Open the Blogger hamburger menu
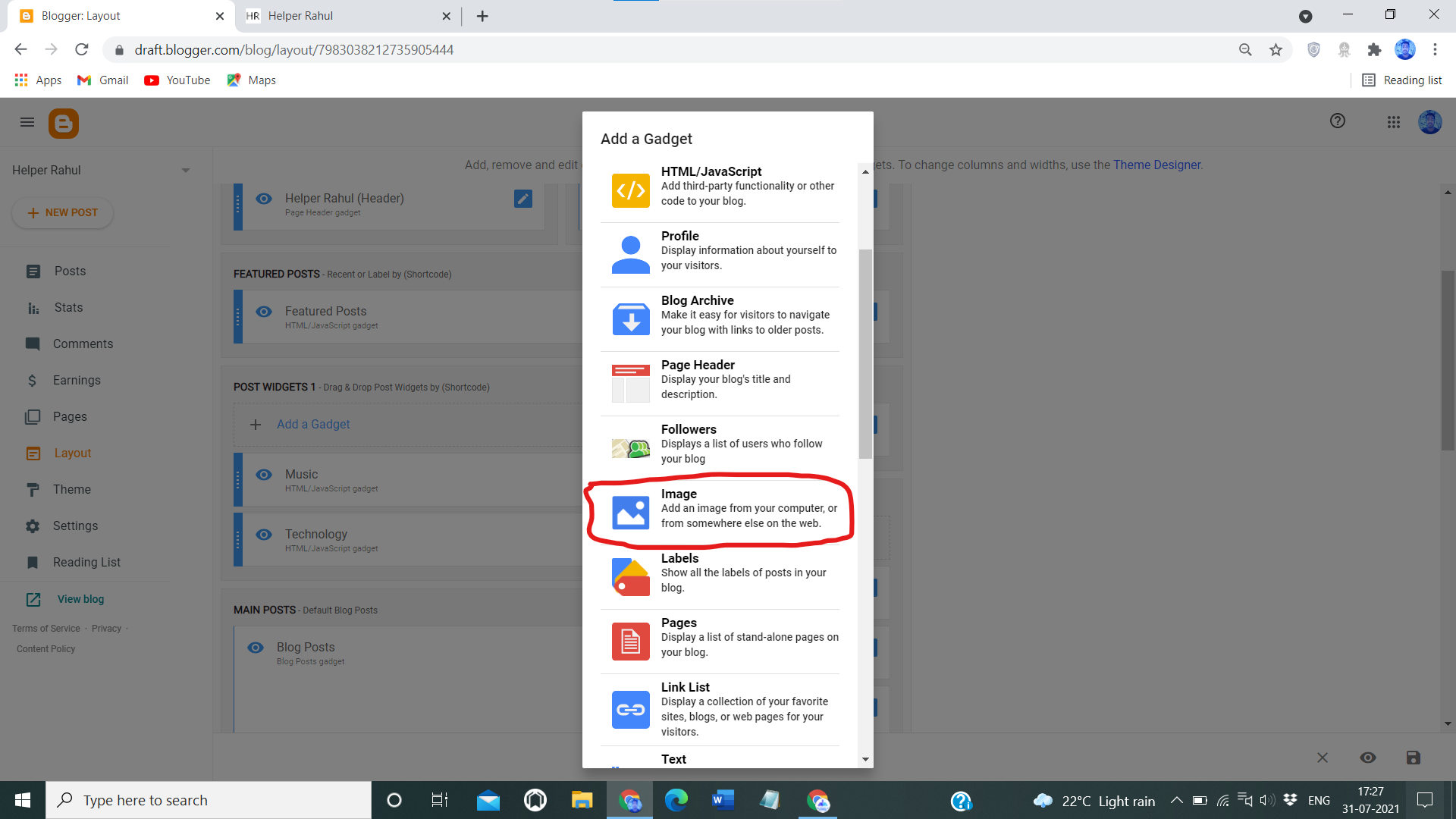Viewport: 1456px width, 819px height. click(27, 122)
